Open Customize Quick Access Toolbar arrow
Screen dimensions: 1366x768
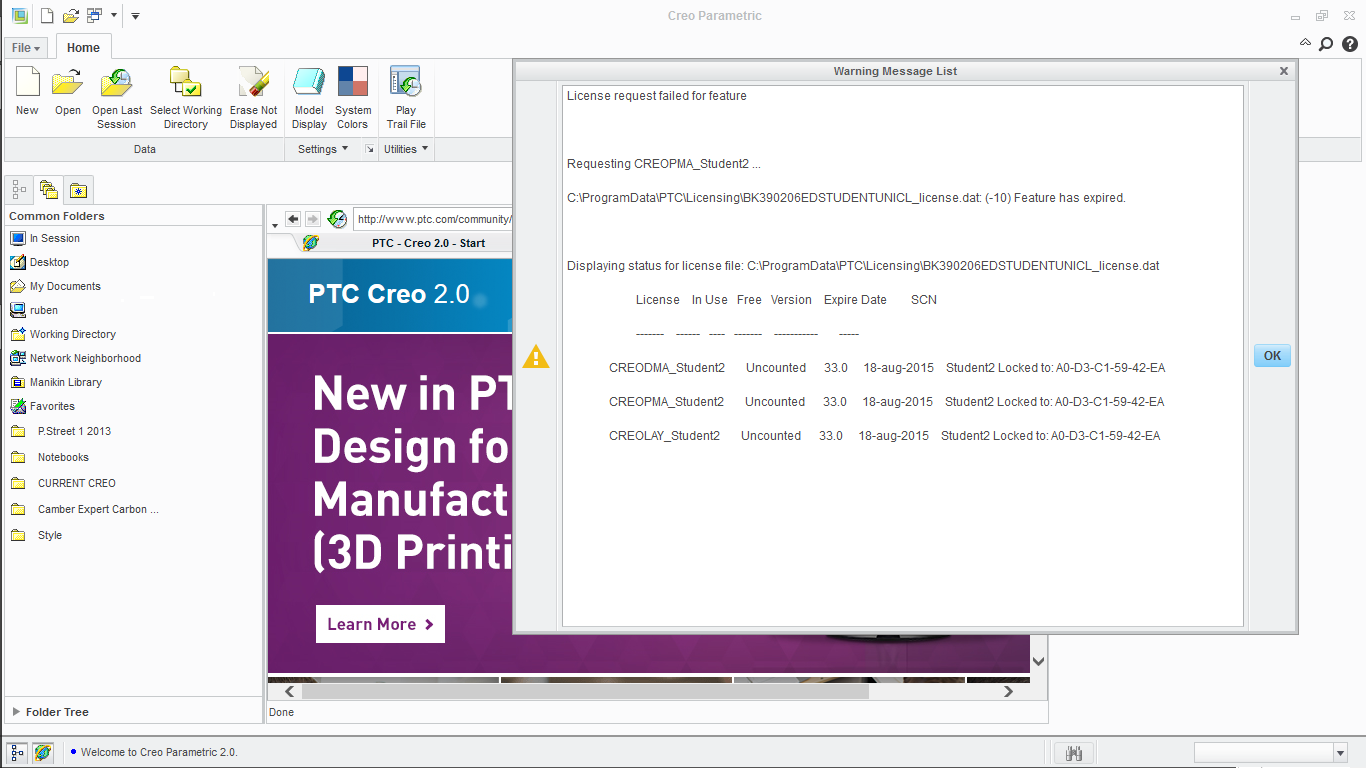coord(135,15)
